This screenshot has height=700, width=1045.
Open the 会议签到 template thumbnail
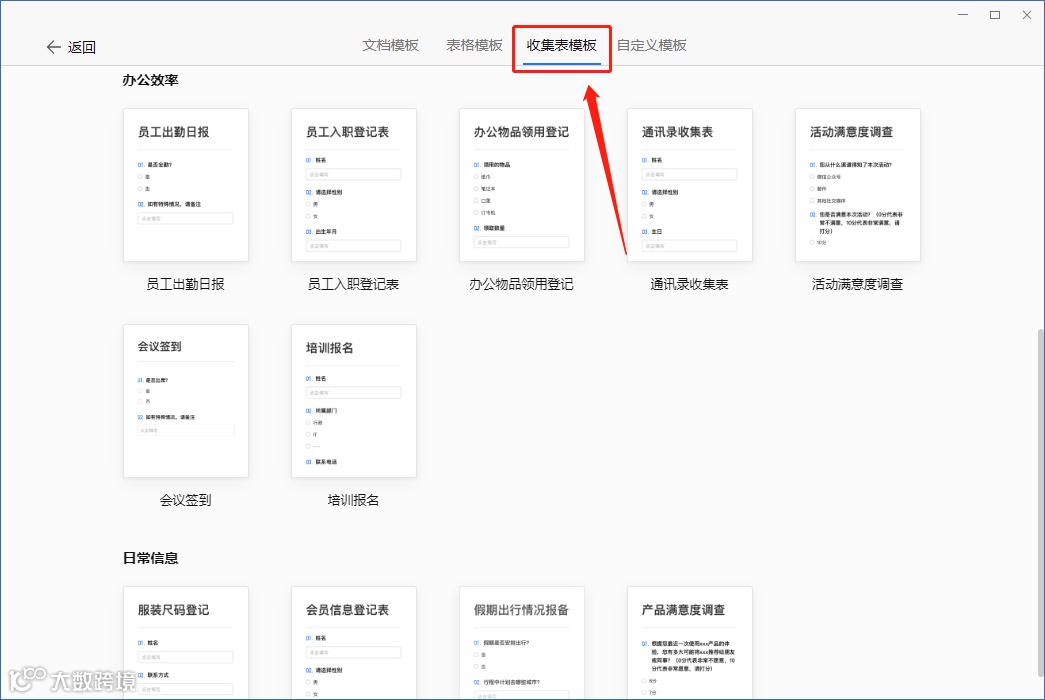click(x=186, y=401)
